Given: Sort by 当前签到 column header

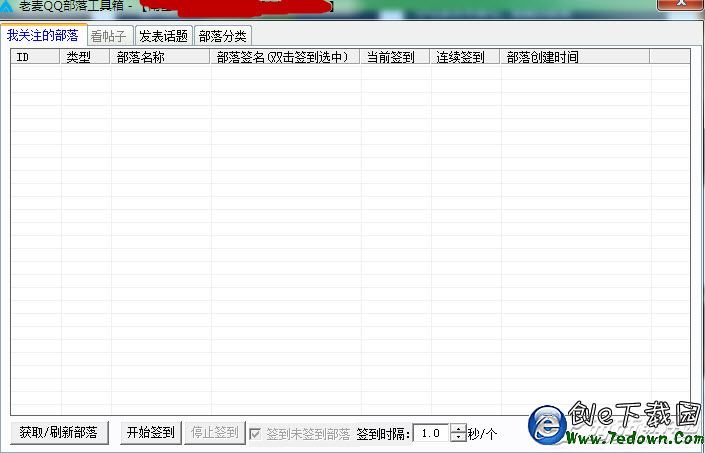Looking at the screenshot, I should pos(395,57).
